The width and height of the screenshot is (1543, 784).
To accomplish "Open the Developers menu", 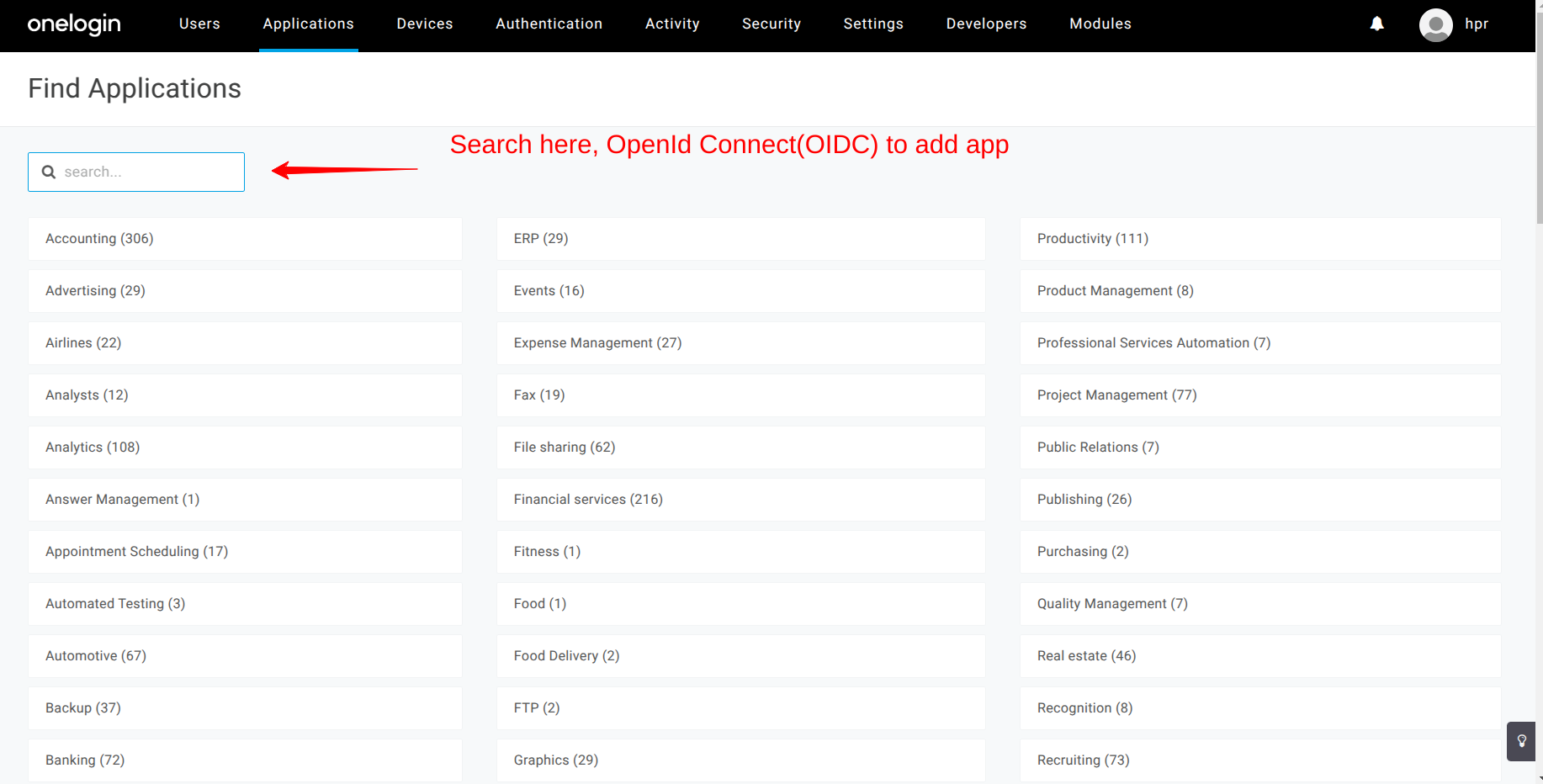I will tap(986, 24).
